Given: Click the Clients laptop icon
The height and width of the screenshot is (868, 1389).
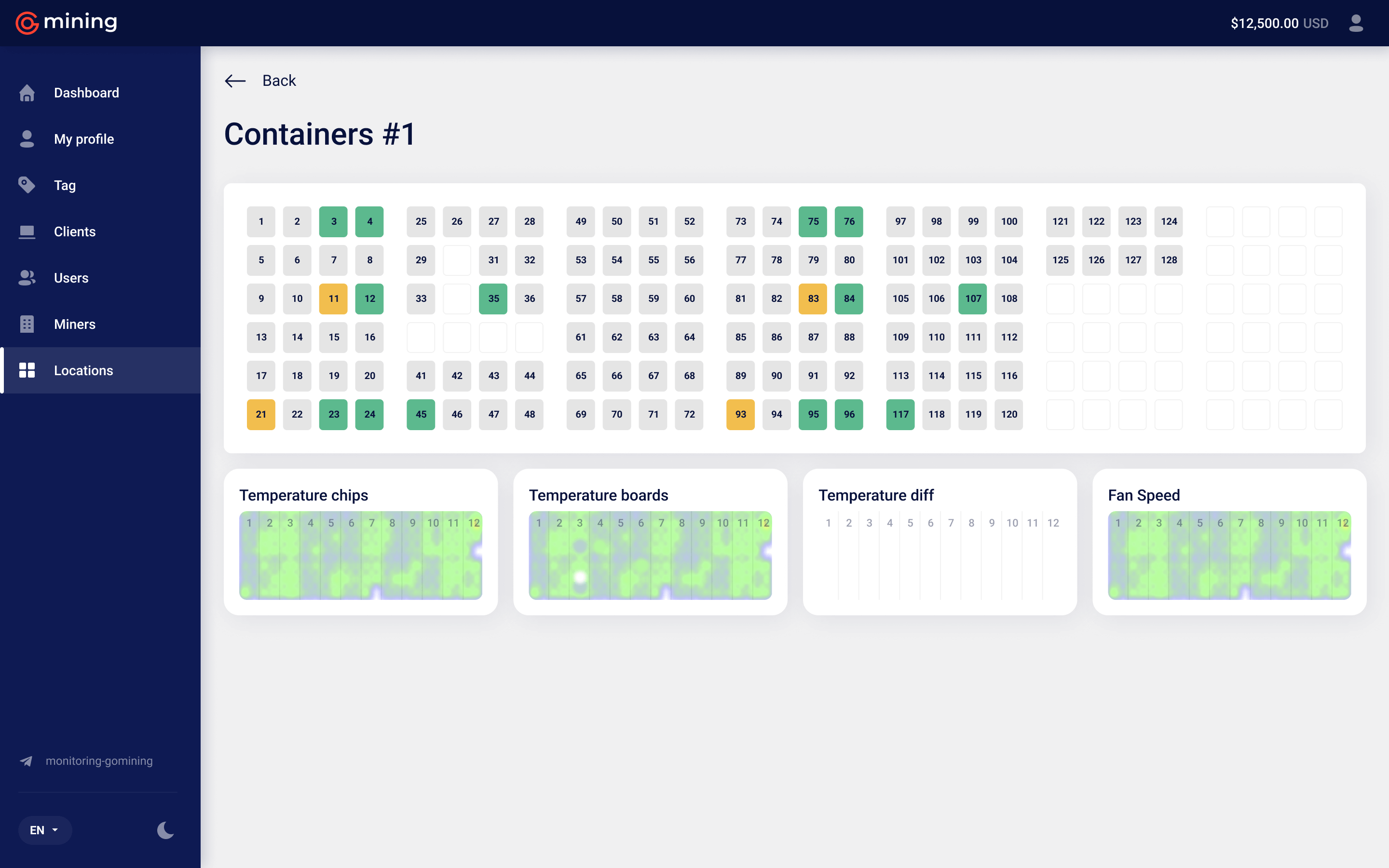Looking at the screenshot, I should click(27, 231).
